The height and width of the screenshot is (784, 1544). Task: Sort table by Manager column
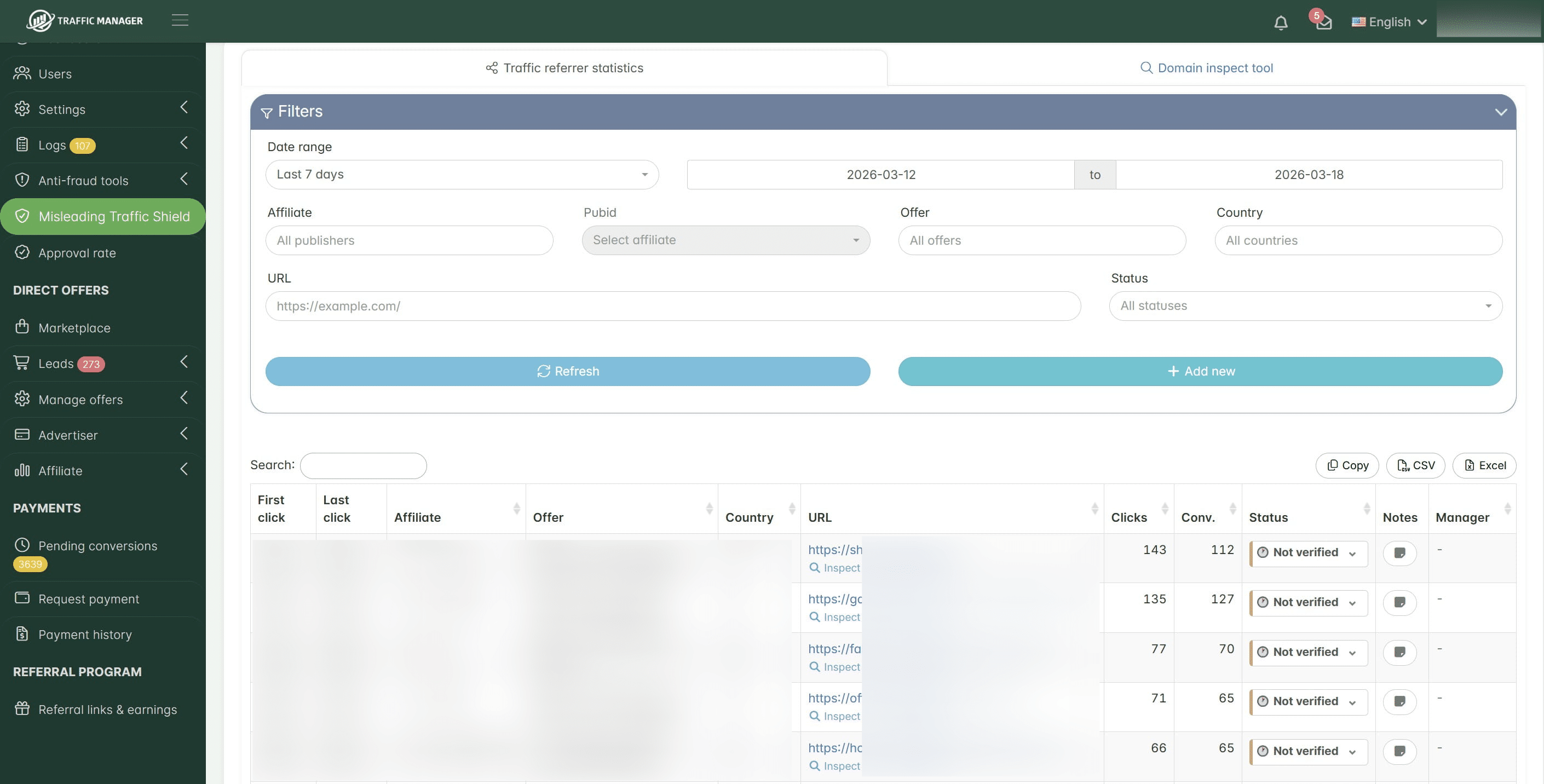(x=1472, y=509)
